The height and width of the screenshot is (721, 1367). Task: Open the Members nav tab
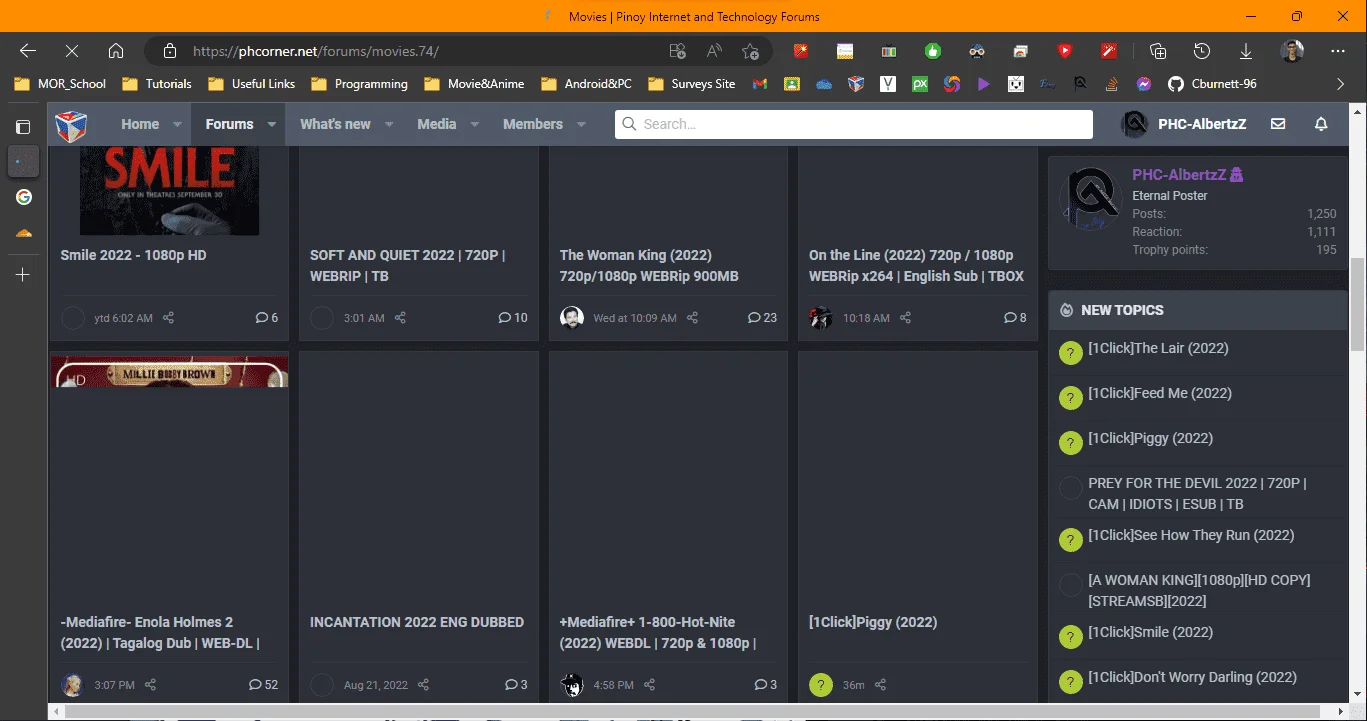533,124
